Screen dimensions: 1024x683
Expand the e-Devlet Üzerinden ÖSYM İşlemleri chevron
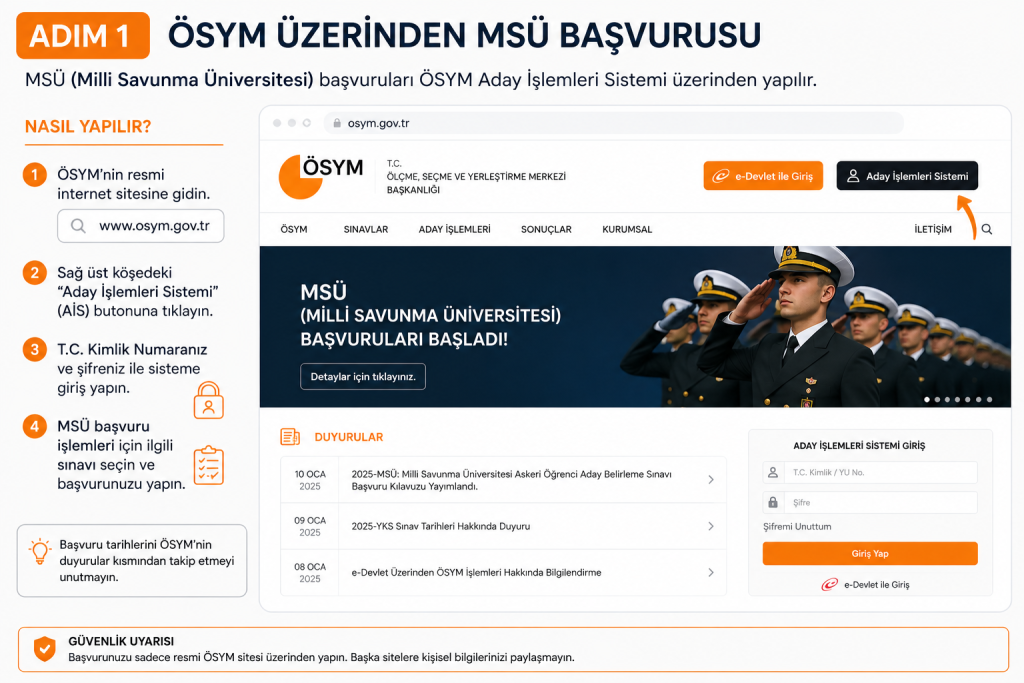tap(711, 573)
